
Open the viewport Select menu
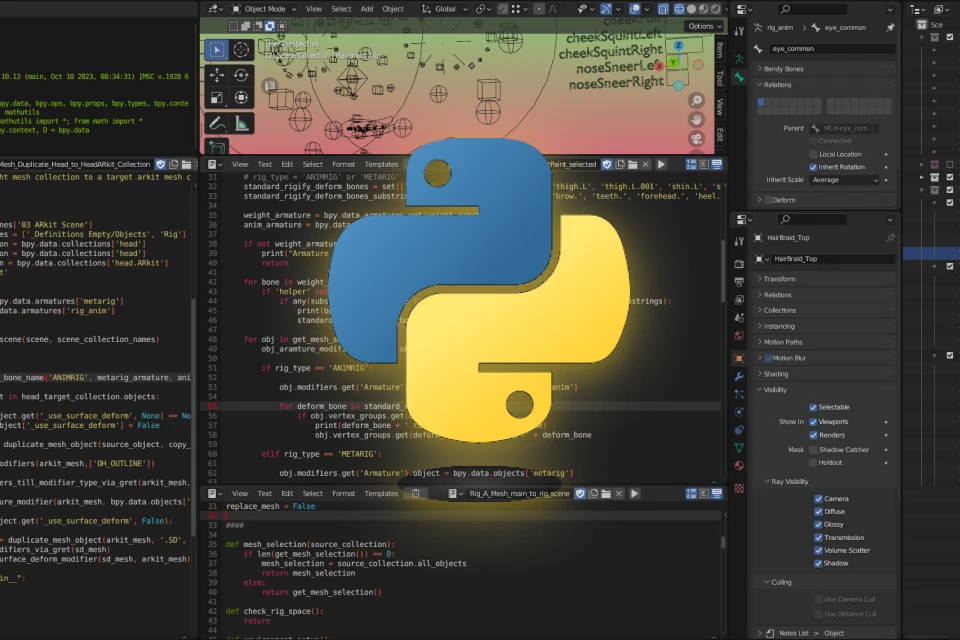(x=341, y=9)
